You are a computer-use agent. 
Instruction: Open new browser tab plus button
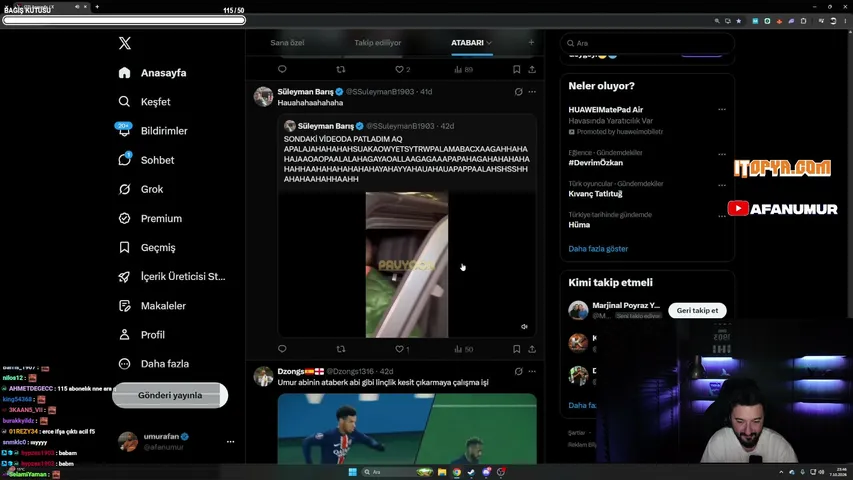coord(97,7)
